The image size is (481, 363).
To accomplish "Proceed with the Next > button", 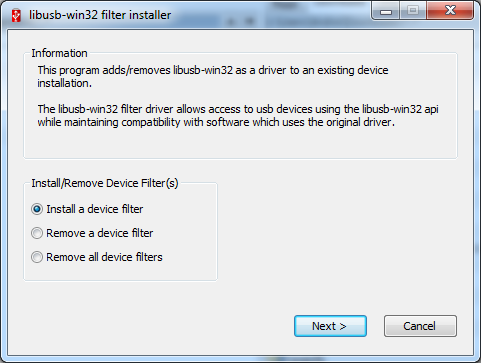I will (x=330, y=326).
